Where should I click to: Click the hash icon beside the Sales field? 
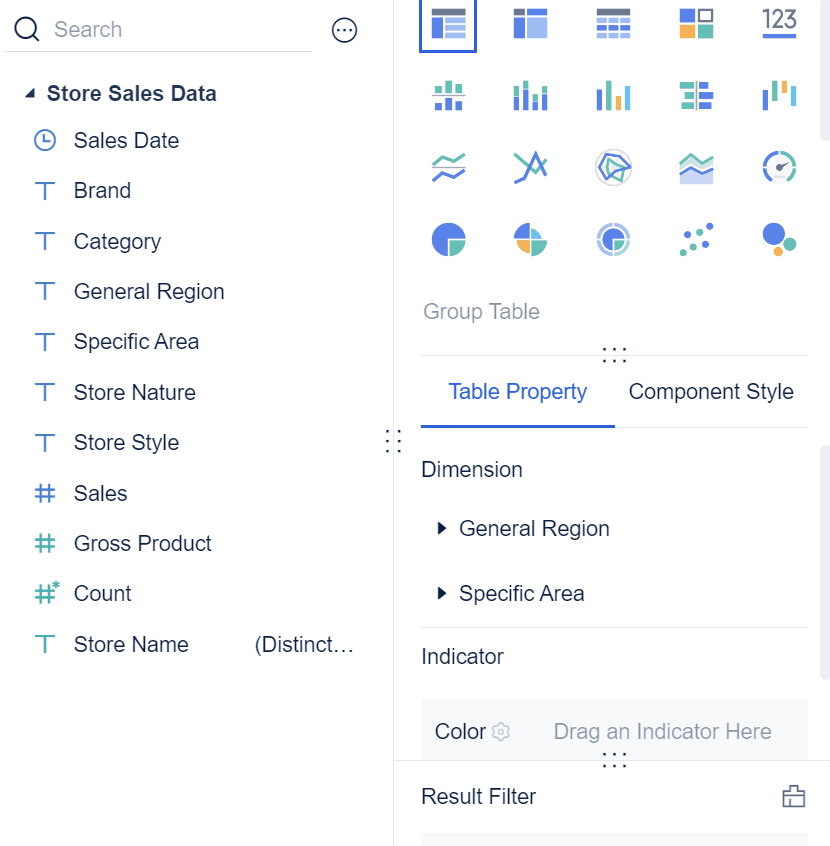click(45, 493)
